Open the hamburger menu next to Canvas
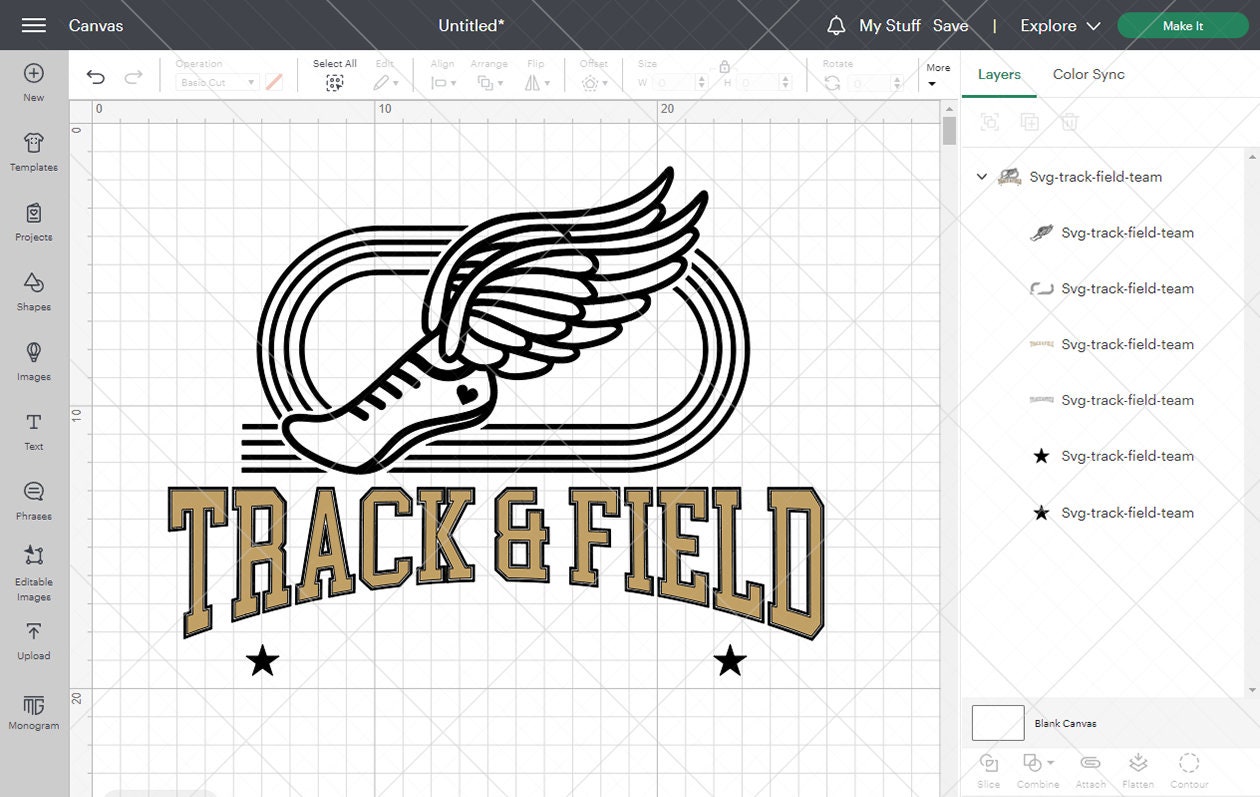The image size is (1260, 797). (33, 25)
